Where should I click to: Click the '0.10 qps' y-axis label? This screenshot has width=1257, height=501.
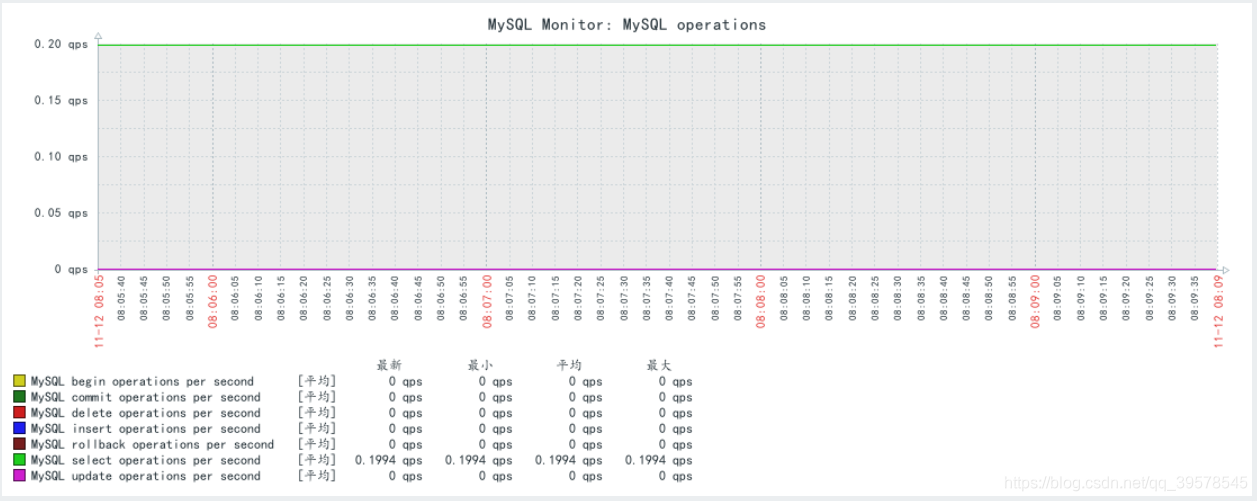[x=61, y=157]
